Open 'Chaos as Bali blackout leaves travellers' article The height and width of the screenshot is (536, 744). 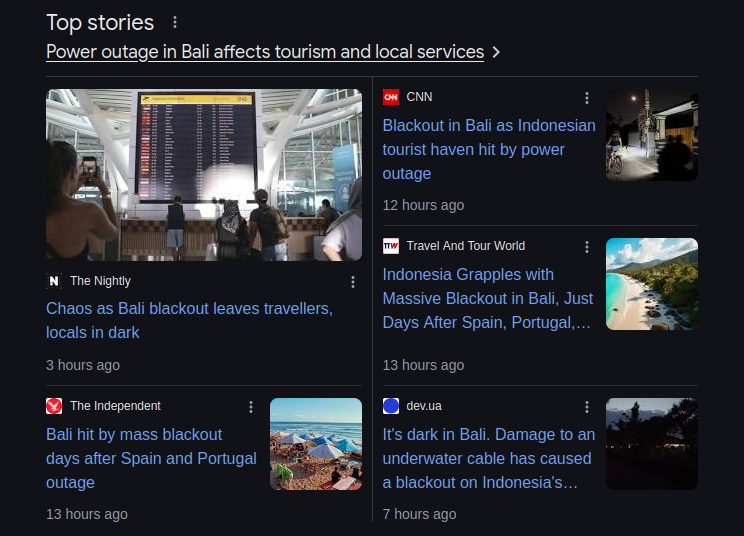[189, 320]
